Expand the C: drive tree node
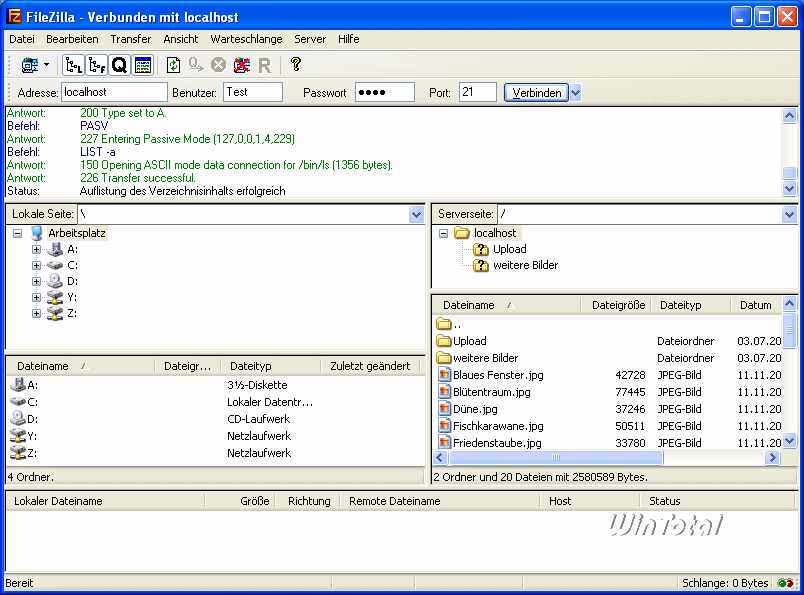Image resolution: width=804 pixels, height=595 pixels. point(37,265)
